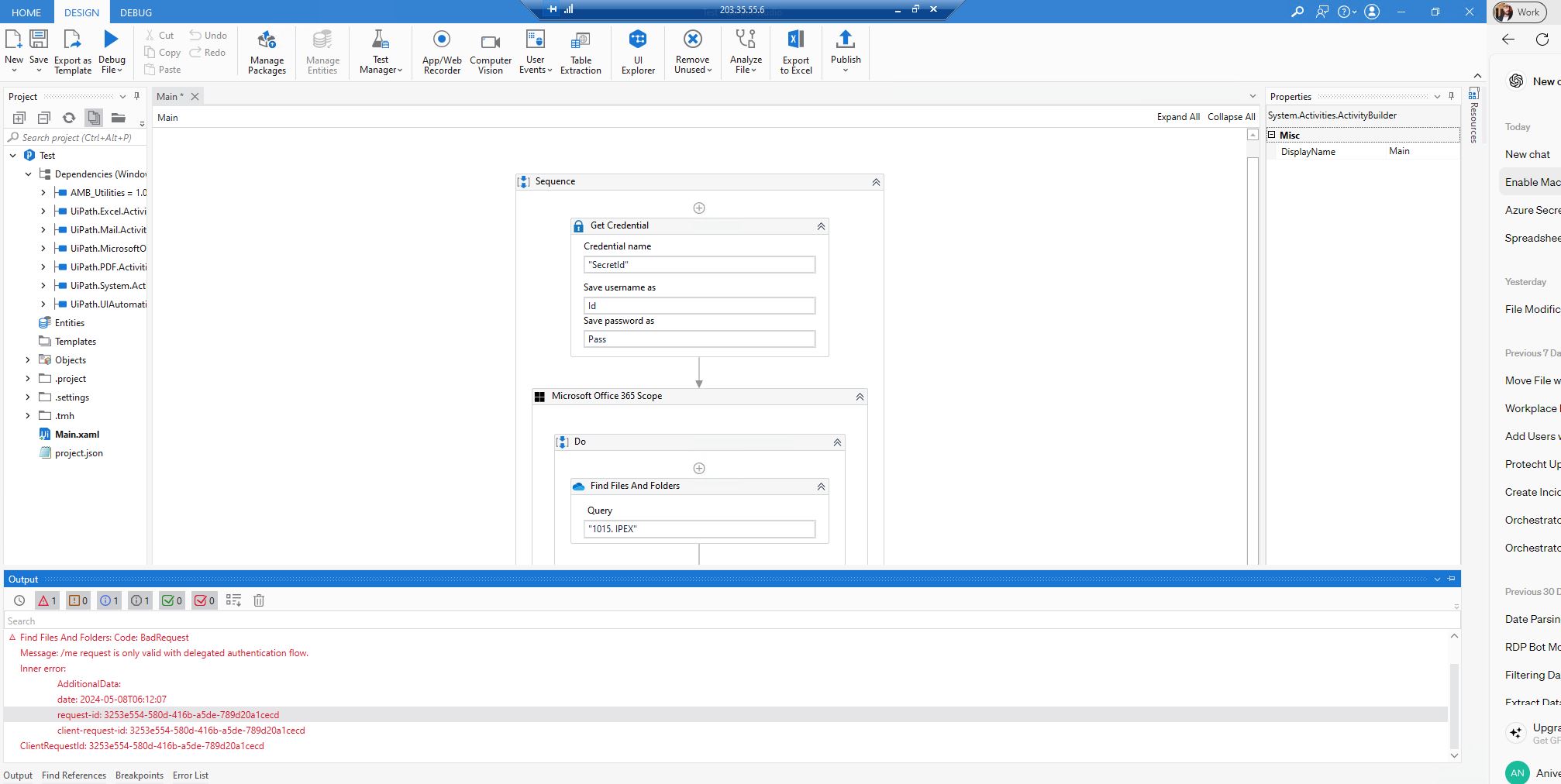Toggle pin on Project panel

tap(137, 96)
